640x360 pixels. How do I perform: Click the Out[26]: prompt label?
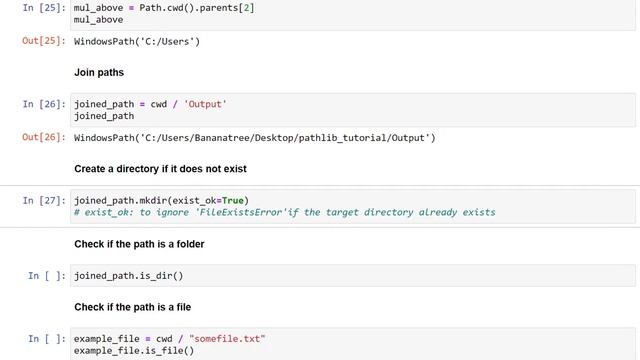point(44,137)
